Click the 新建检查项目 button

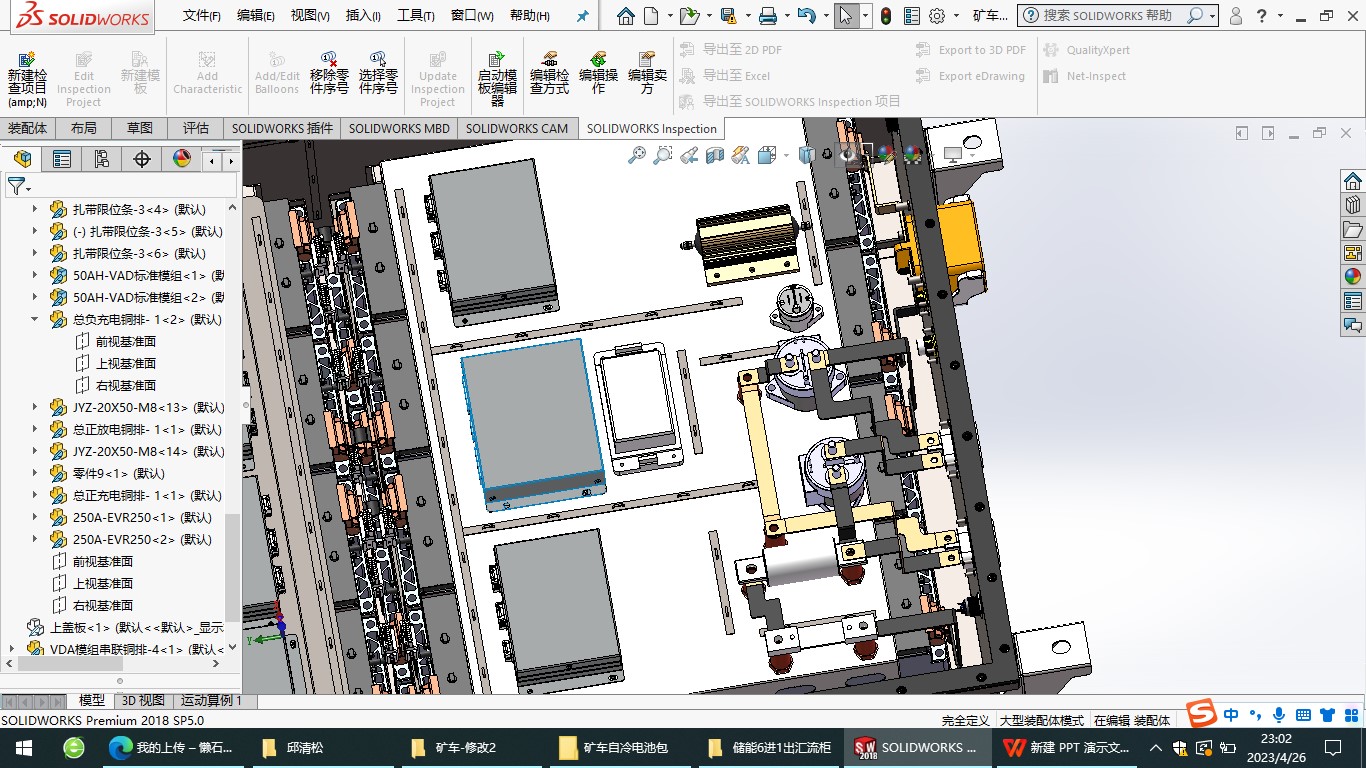tap(27, 75)
